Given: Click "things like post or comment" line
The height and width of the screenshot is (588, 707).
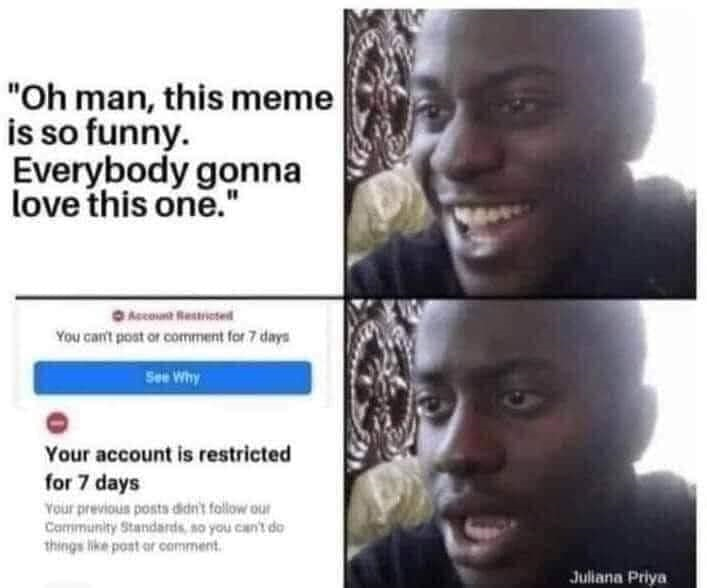Looking at the screenshot, I should coord(133,546).
